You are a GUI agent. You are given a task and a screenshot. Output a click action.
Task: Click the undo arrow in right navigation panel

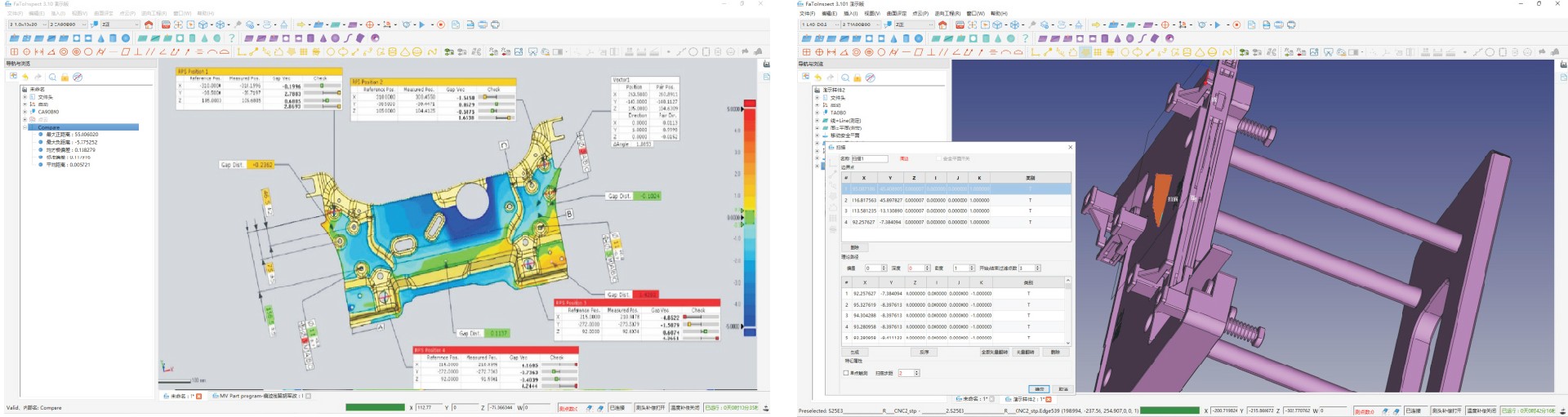[x=817, y=78]
